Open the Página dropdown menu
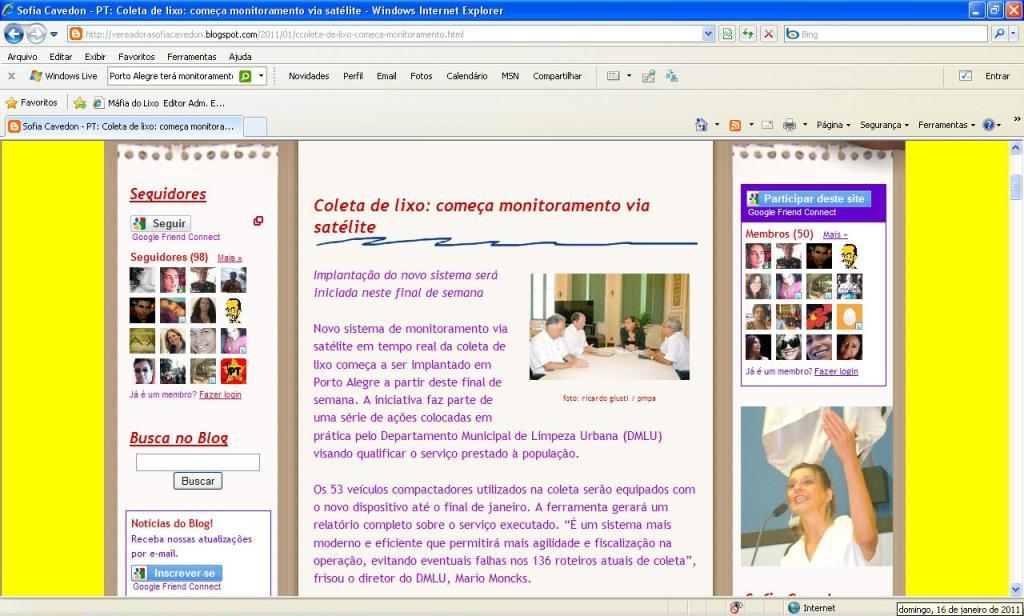This screenshot has width=1024, height=616. 833,125
